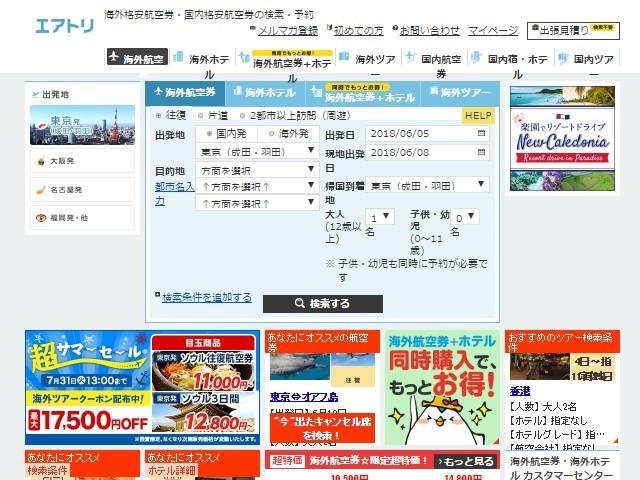This screenshot has height=480, width=640.
Task: Click the 福岡発・他 departure icon
Action: click(x=40, y=216)
